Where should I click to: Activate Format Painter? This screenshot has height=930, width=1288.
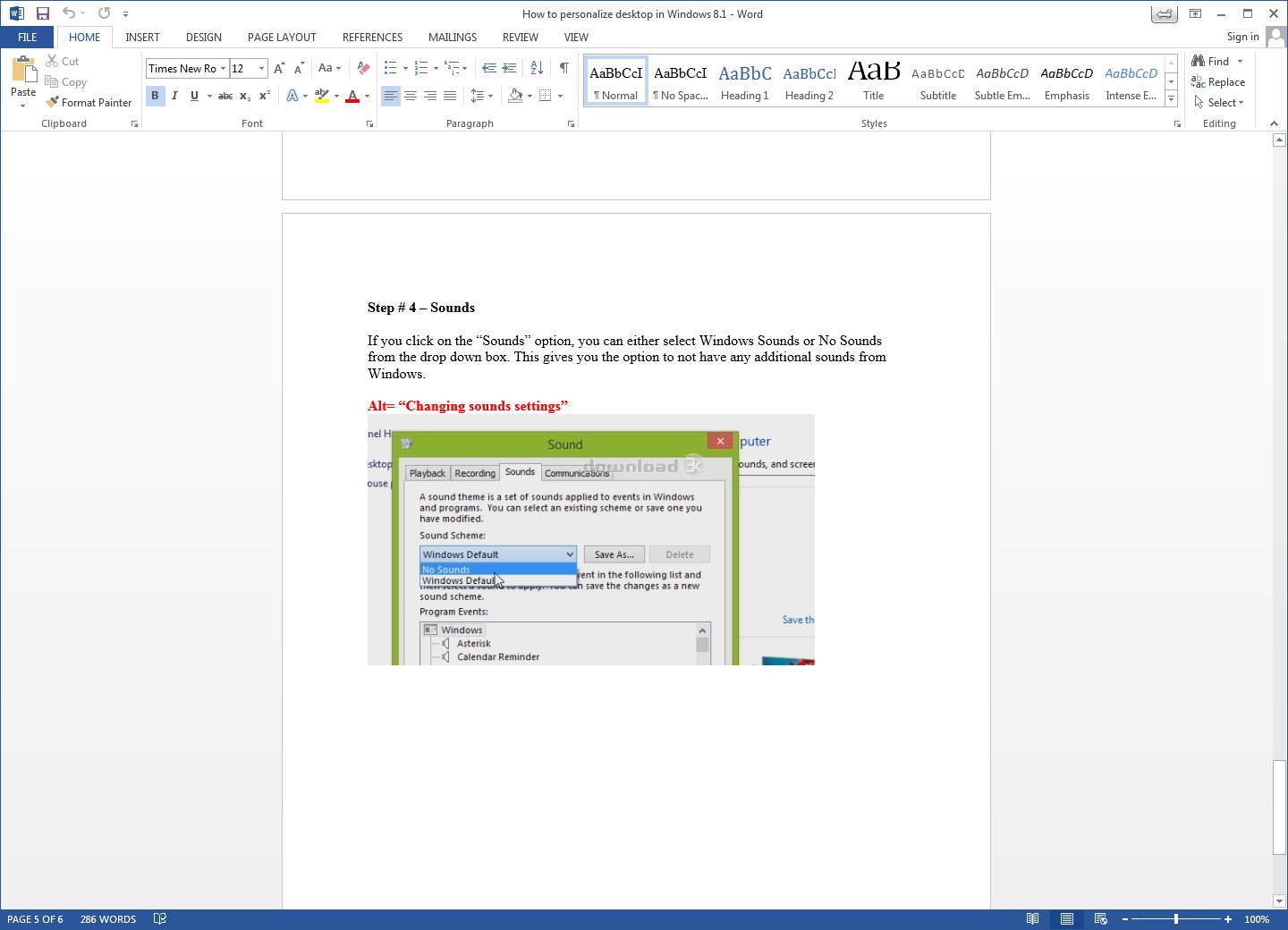tap(89, 103)
